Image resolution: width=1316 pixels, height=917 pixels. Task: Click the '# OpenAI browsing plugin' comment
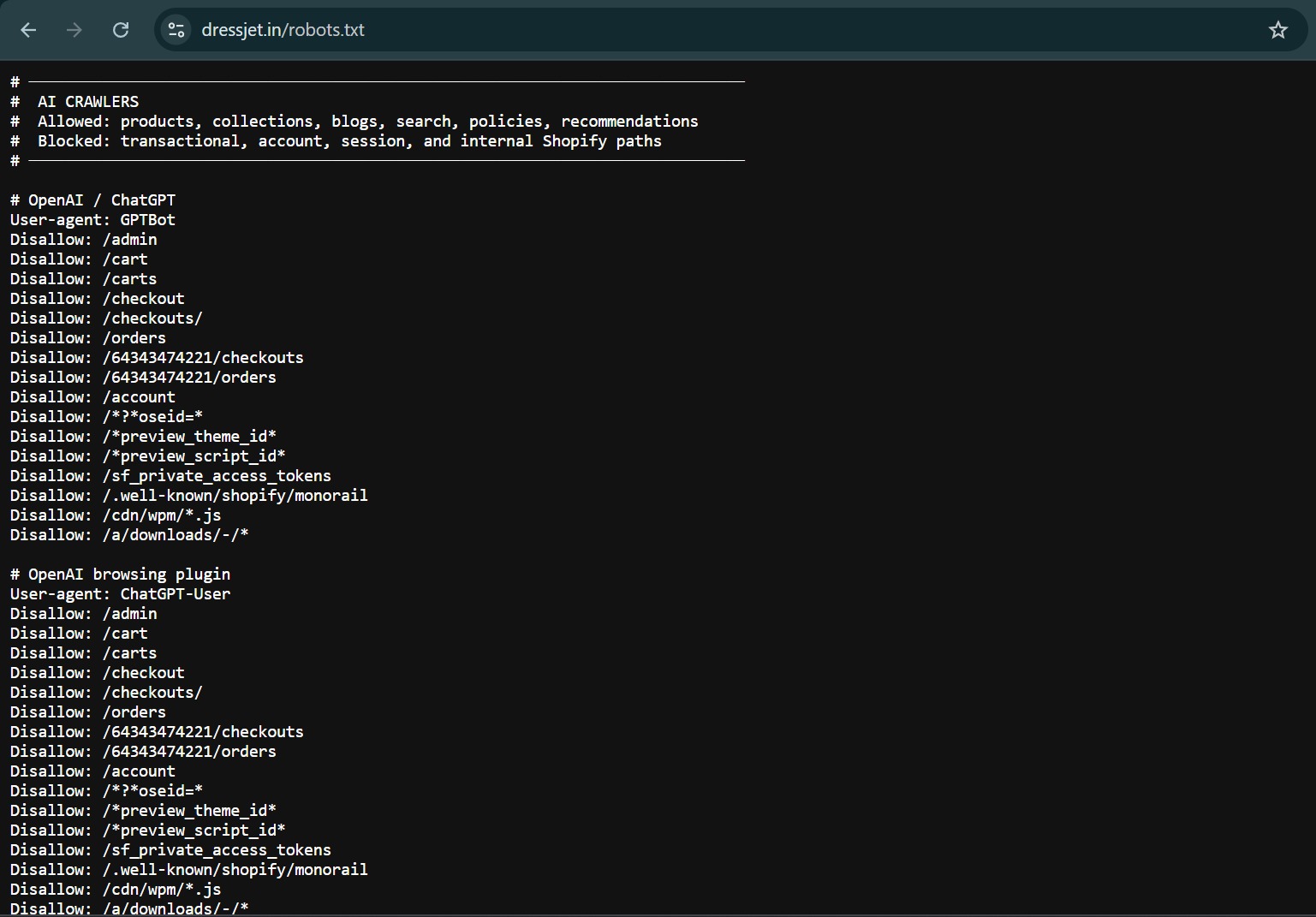pos(120,574)
